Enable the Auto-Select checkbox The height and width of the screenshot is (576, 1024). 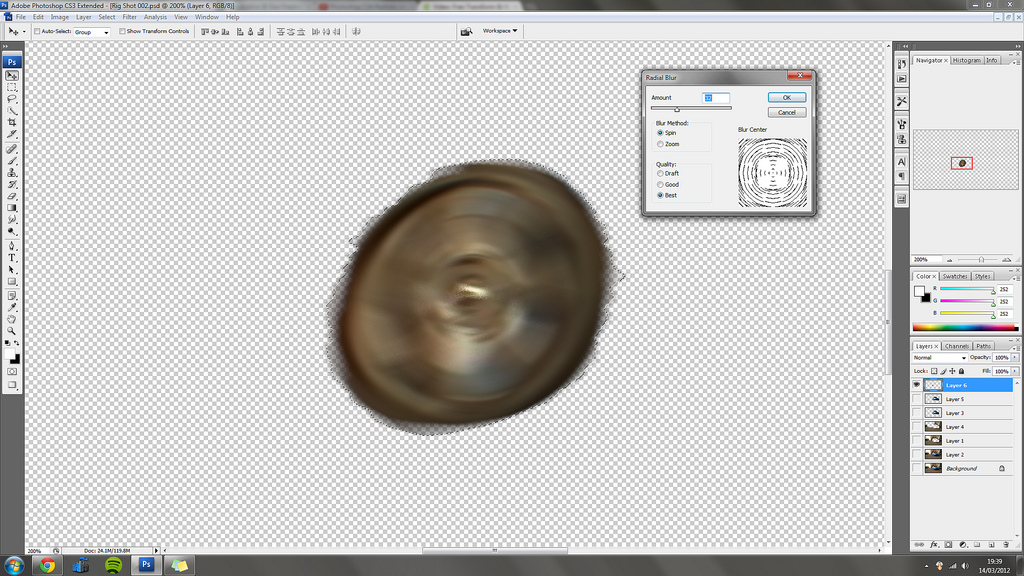(x=37, y=31)
